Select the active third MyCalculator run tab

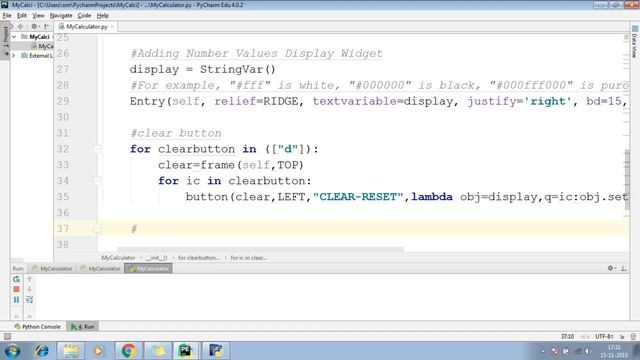149,269
